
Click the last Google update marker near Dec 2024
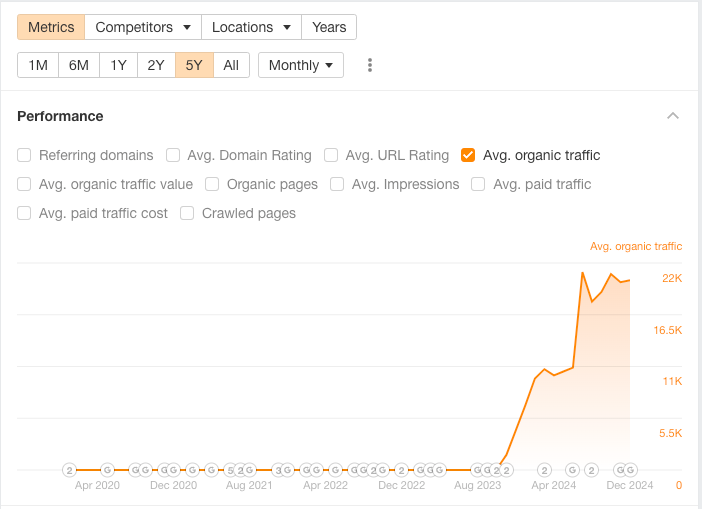click(630, 470)
